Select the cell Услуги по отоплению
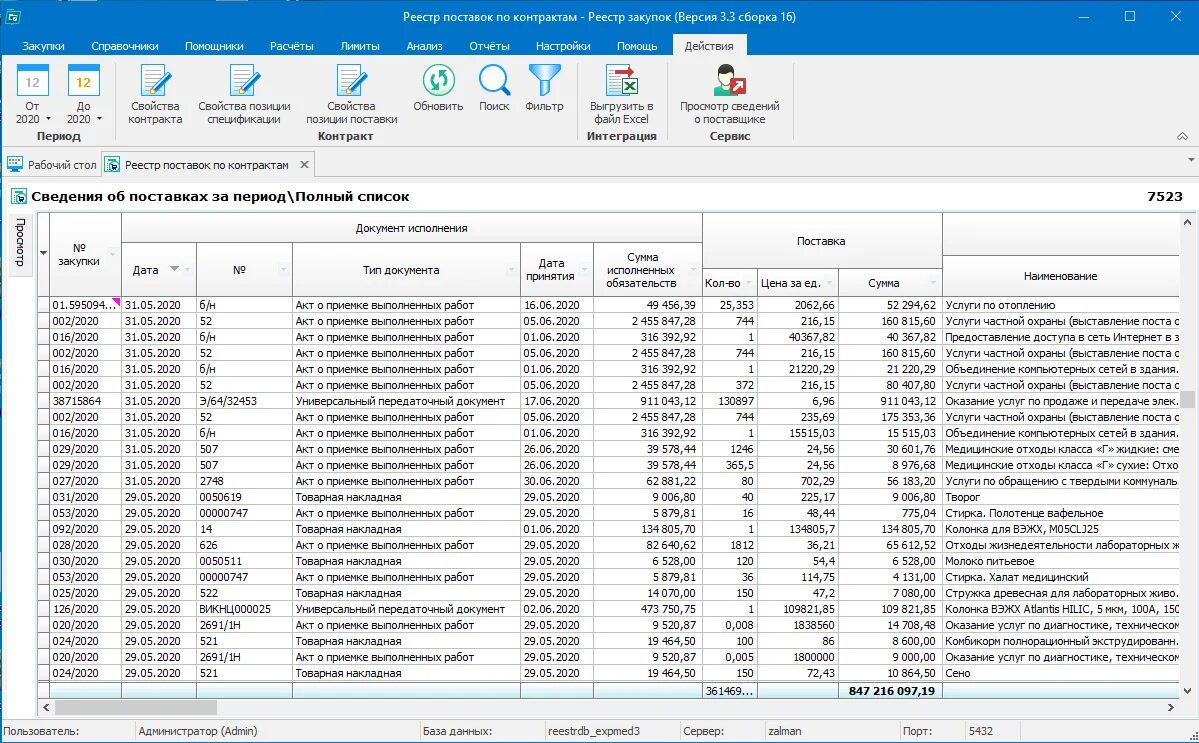Screen dimensions: 1199x743 [x=1061, y=305]
